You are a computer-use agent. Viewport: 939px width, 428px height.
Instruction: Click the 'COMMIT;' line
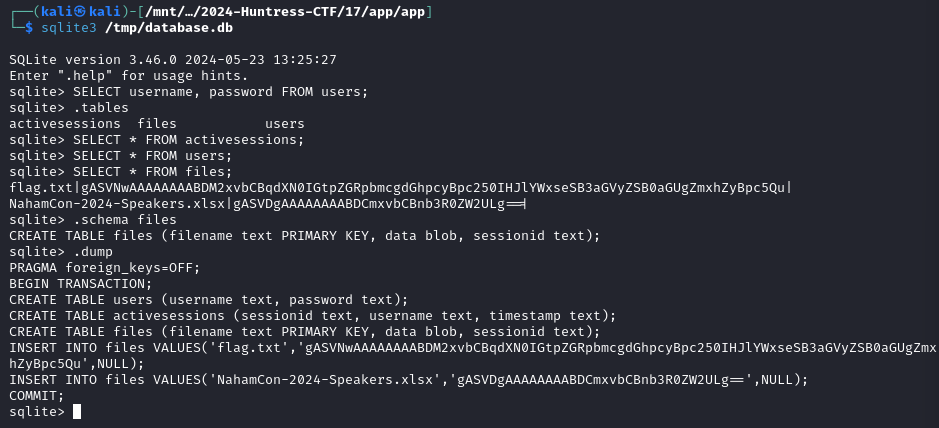37,395
